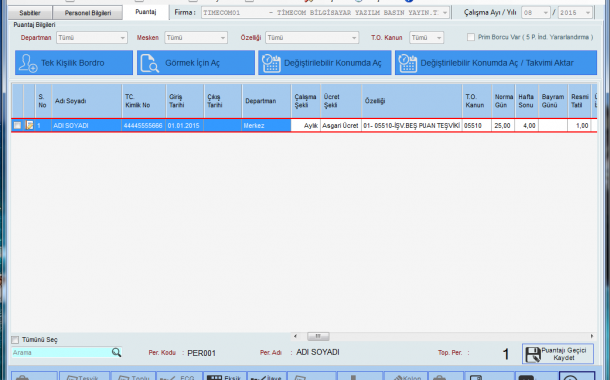Open the Özelliği filter dropdown
This screenshot has width=610, height=380.
tap(312, 38)
